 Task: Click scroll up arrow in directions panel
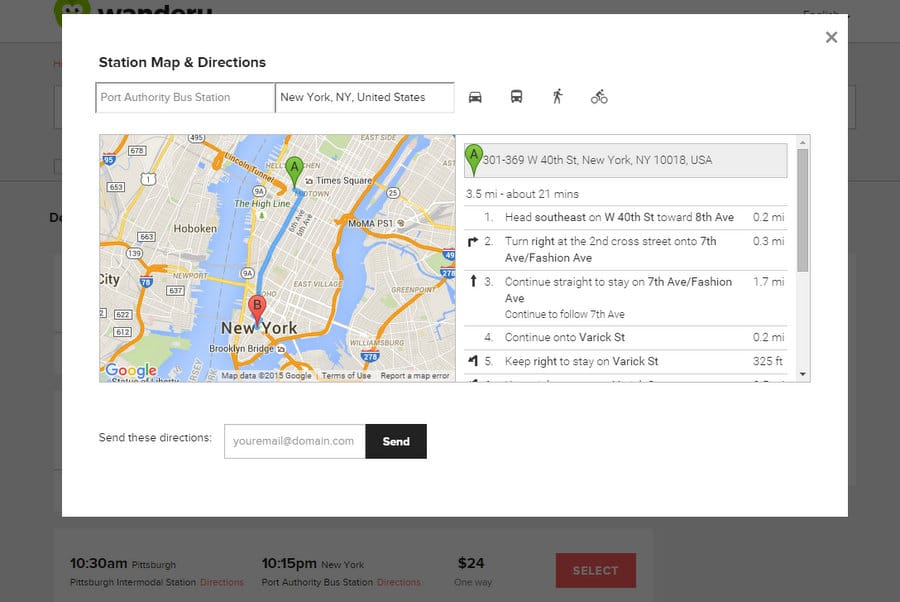(802, 142)
